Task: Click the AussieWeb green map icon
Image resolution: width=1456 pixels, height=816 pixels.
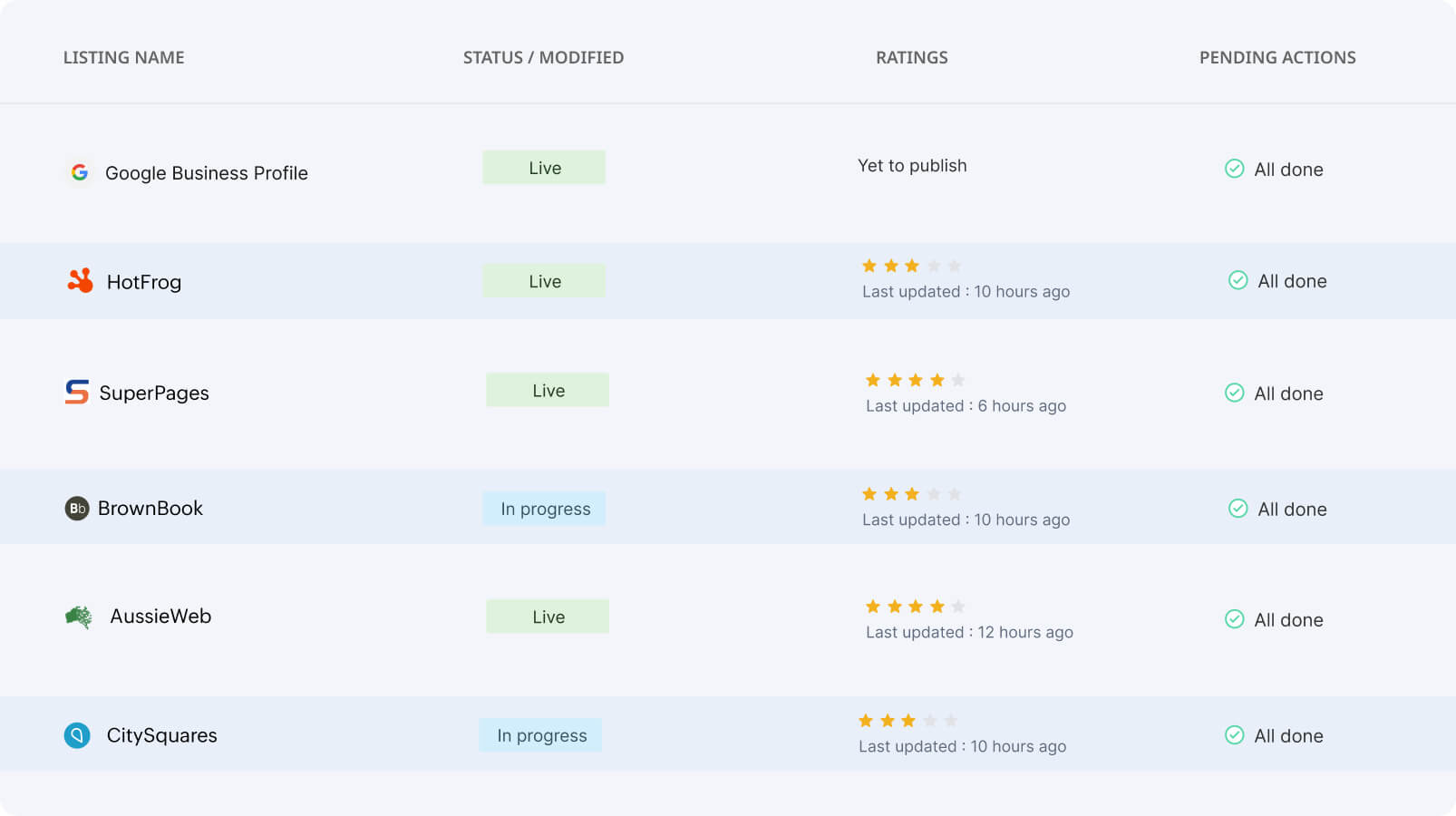Action: pyautogui.click(x=79, y=617)
